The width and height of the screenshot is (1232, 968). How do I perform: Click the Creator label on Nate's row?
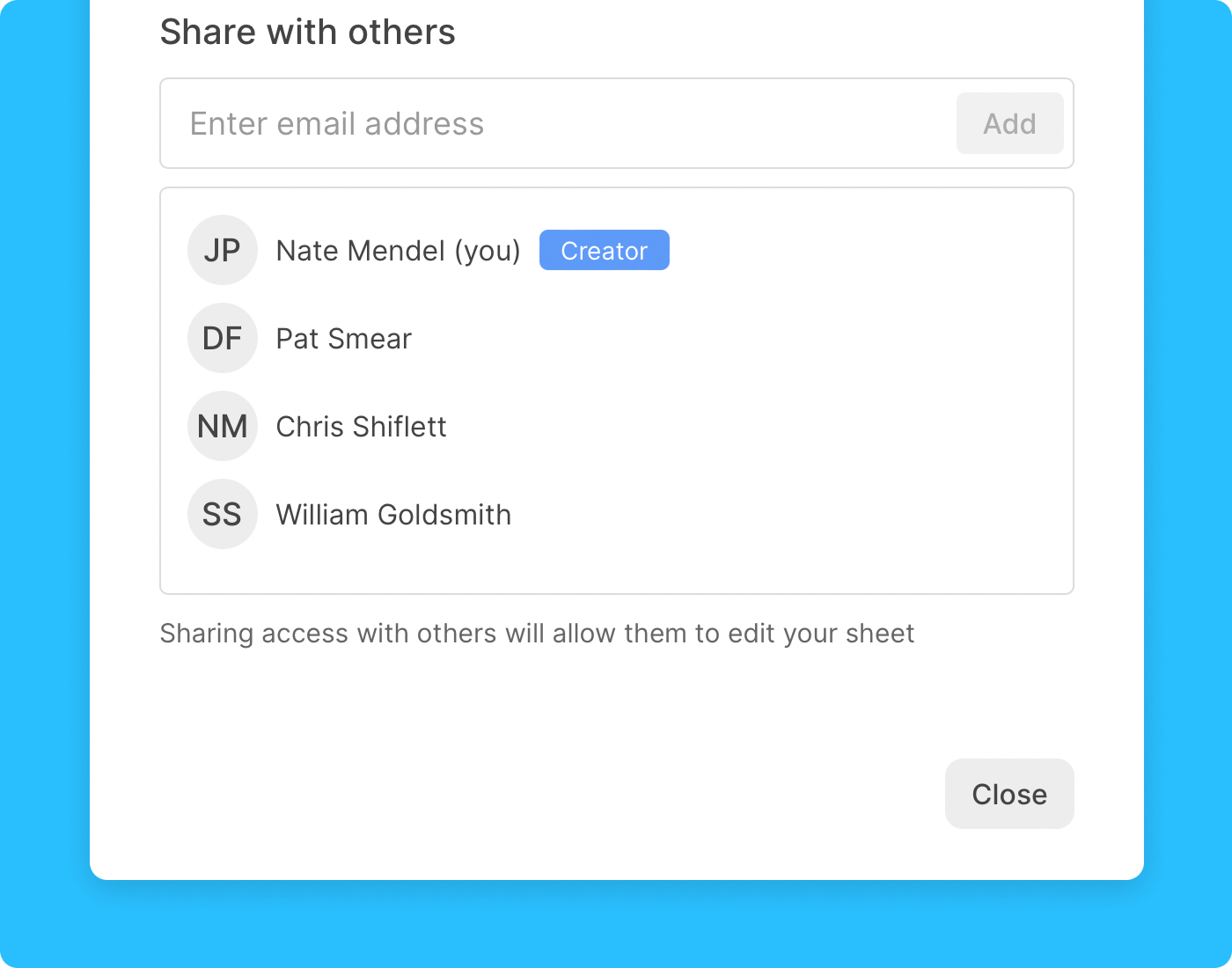[x=604, y=250]
